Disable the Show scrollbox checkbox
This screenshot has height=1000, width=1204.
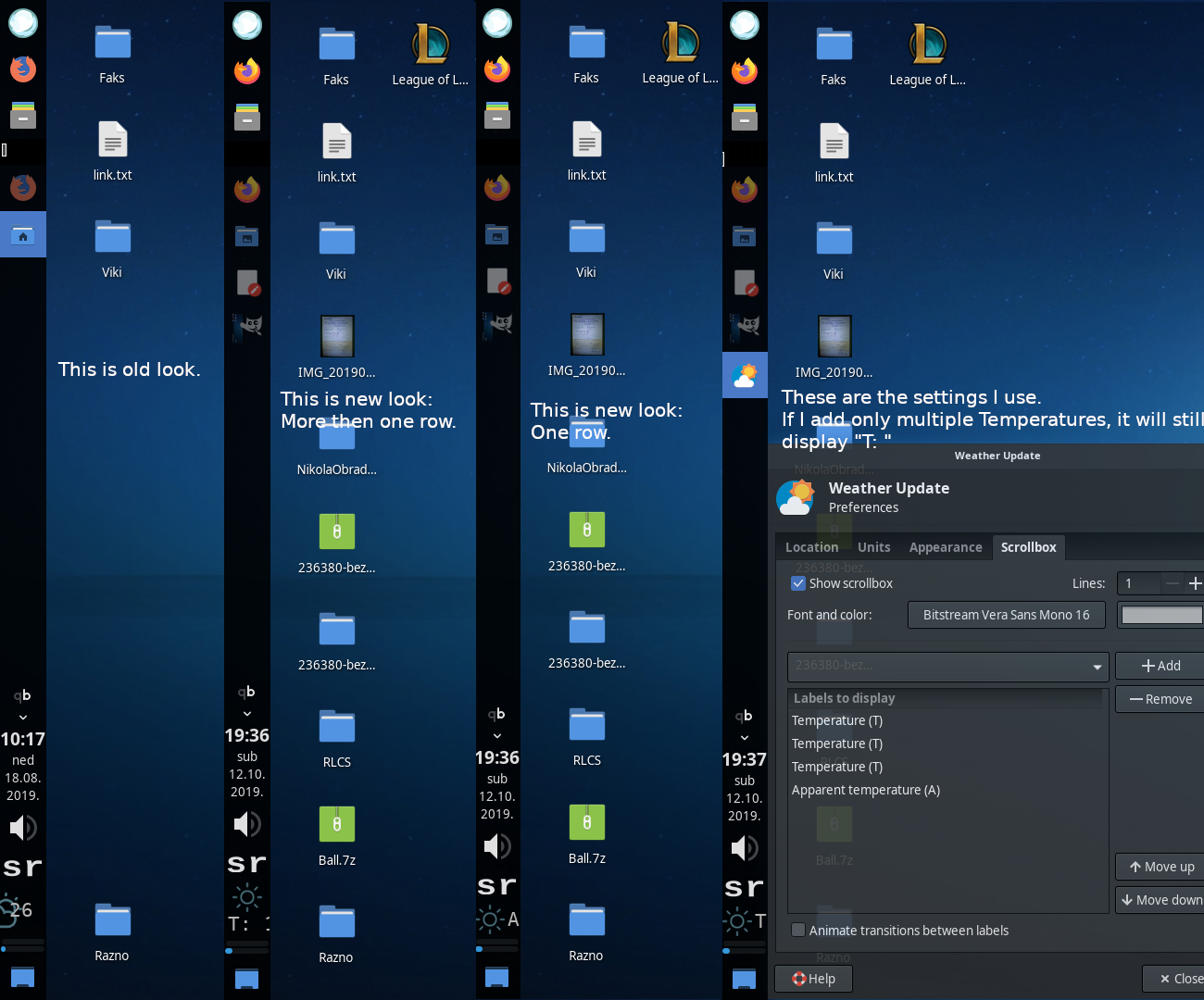[x=798, y=583]
